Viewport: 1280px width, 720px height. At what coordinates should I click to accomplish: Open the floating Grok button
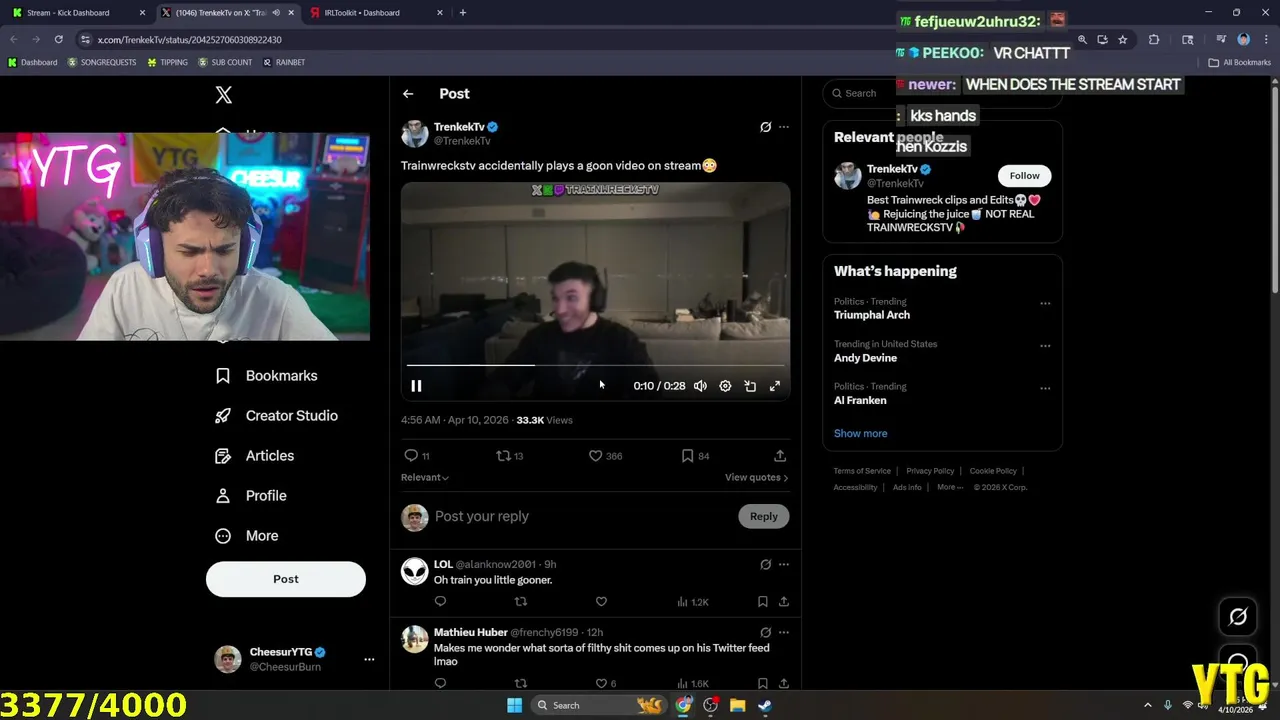tap(1238, 617)
